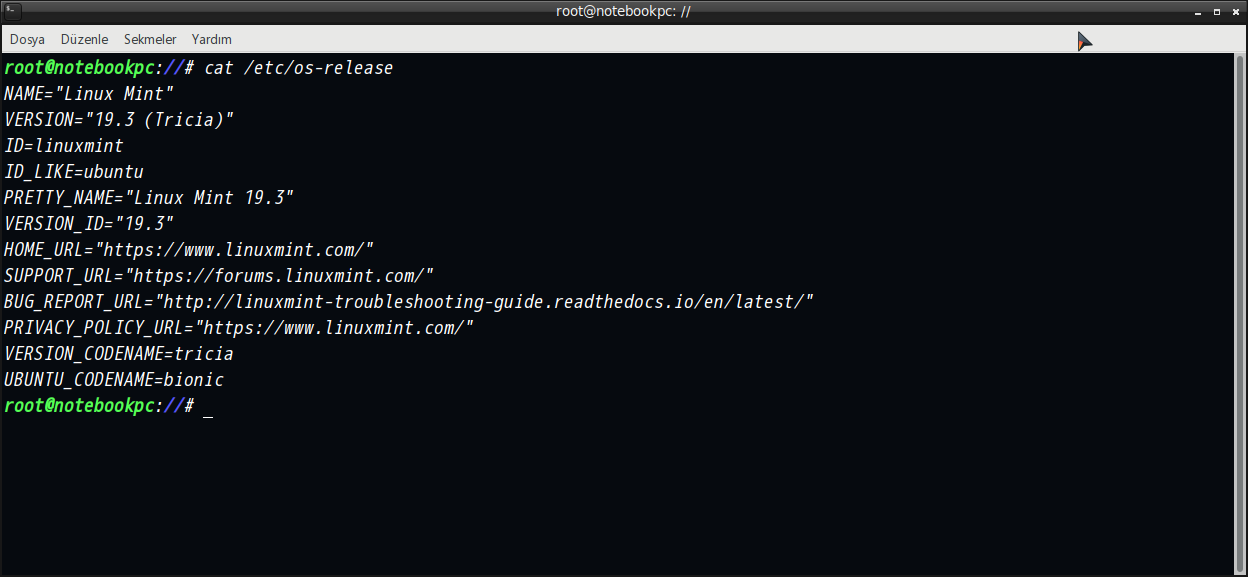Open the Dosya menu
The image size is (1248, 577).
(x=27, y=39)
